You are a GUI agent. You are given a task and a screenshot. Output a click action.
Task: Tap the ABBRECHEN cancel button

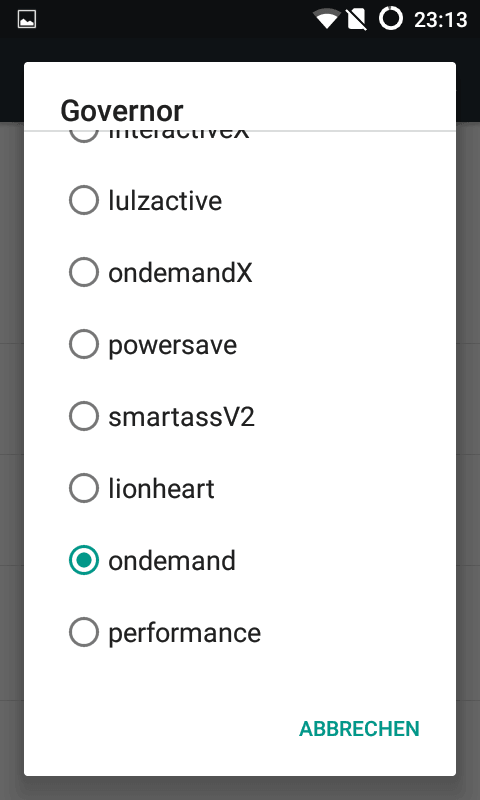pos(359,729)
